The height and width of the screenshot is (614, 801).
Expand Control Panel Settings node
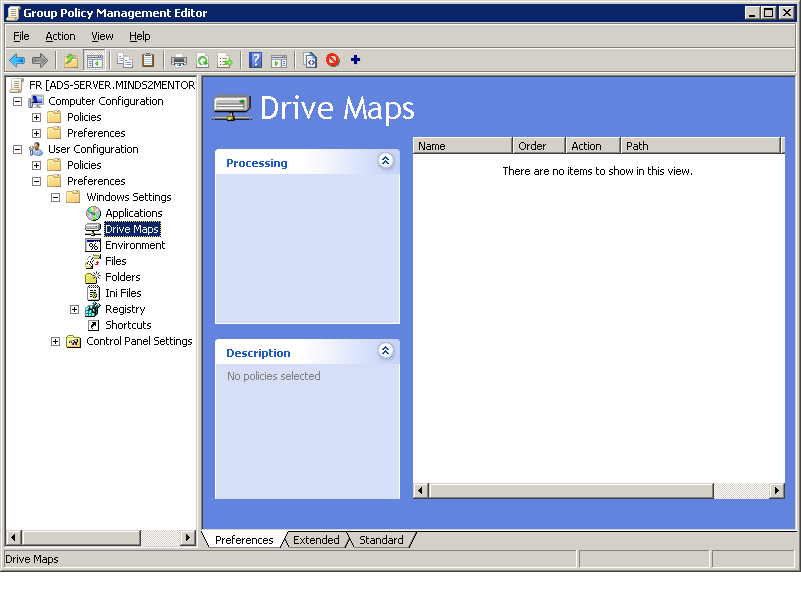[x=56, y=341]
